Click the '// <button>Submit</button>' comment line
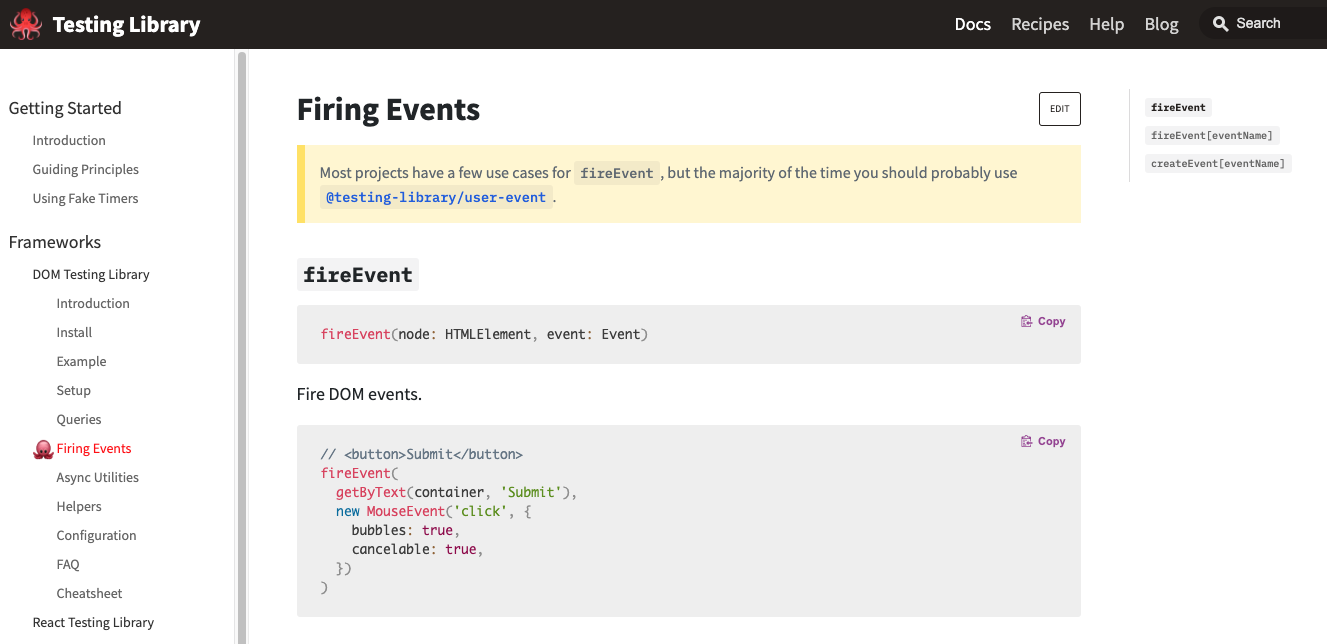Screen dimensions: 1327x644 (422, 454)
